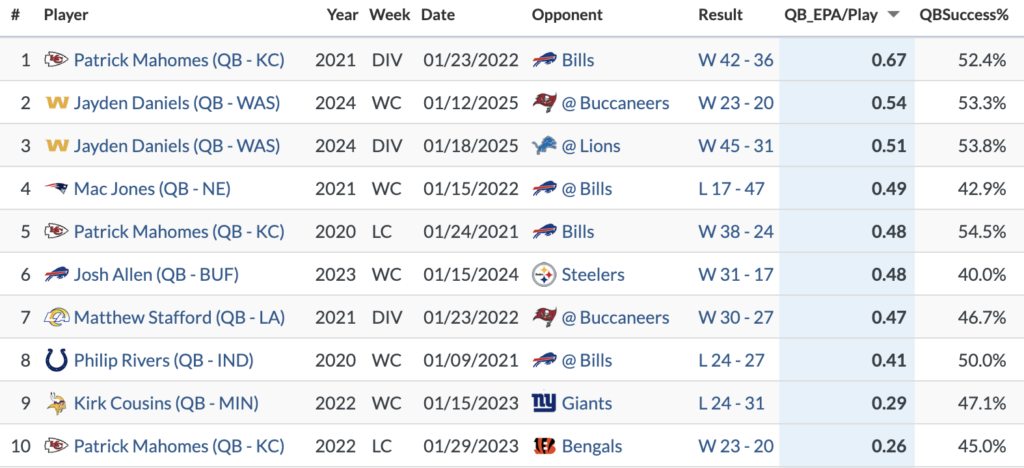Click the Colts horseshoe logo by Philip Rivers
The height and width of the screenshot is (468, 1024).
[56, 360]
